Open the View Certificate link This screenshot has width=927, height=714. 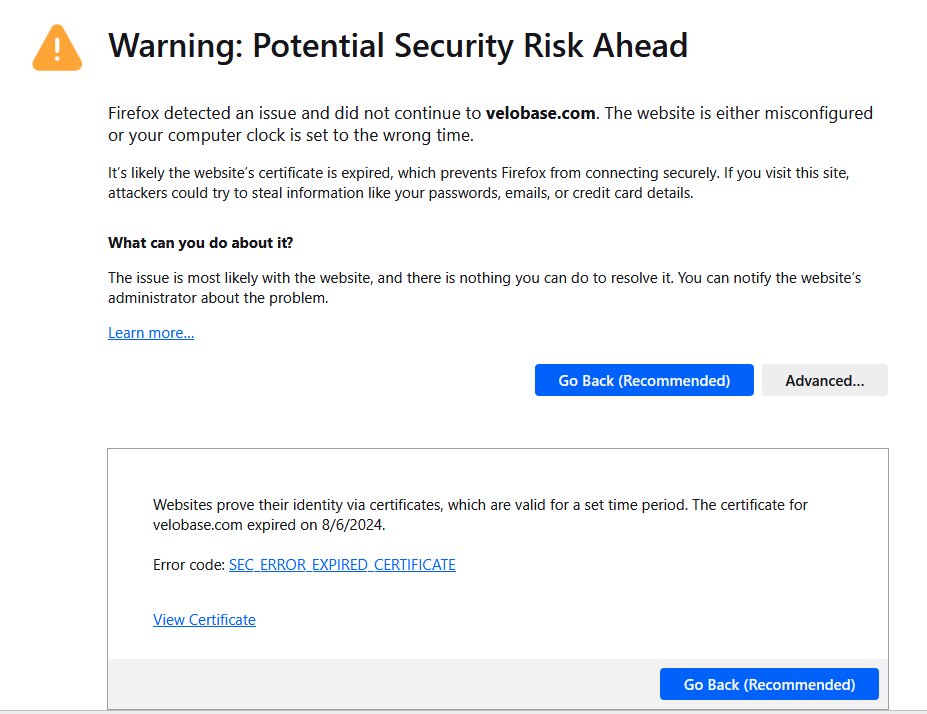tap(204, 620)
